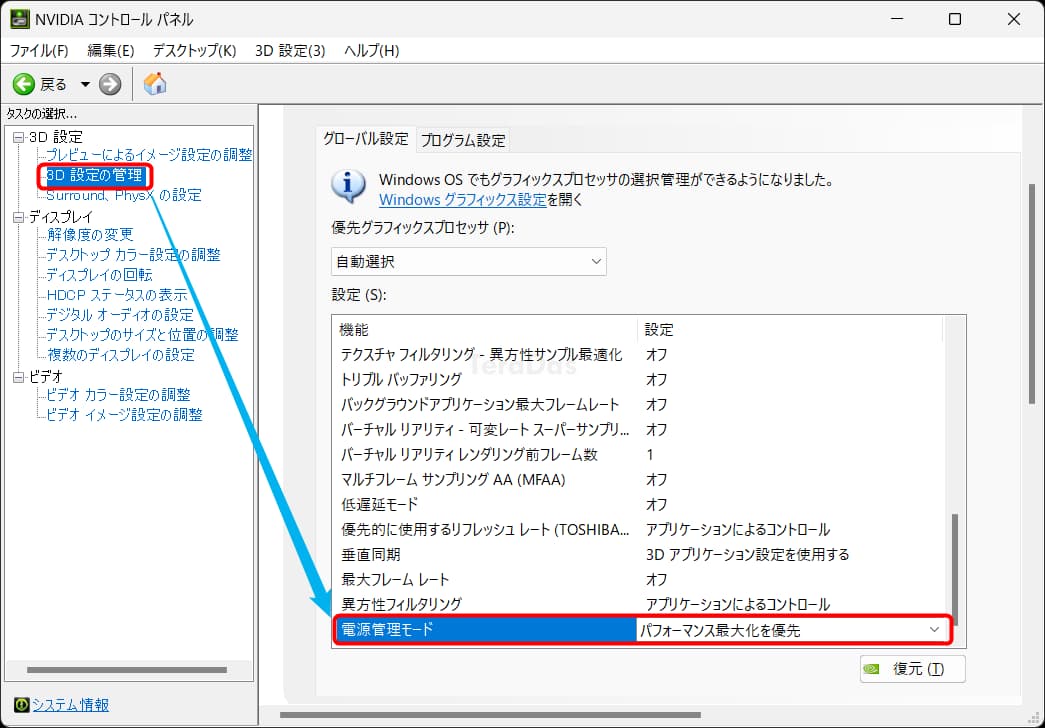Click the NVIDIA logo on the 復元 button
The image size is (1045, 728).
pyautogui.click(x=871, y=669)
